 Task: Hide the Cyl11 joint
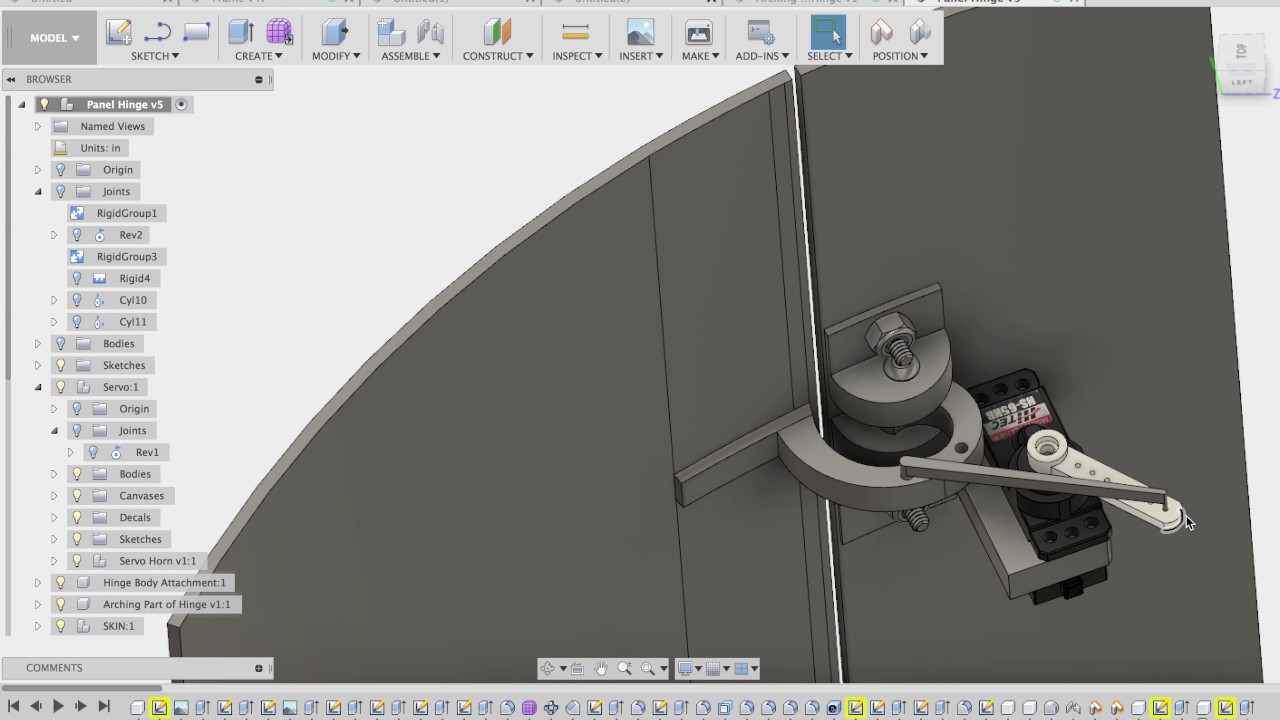[77, 322]
